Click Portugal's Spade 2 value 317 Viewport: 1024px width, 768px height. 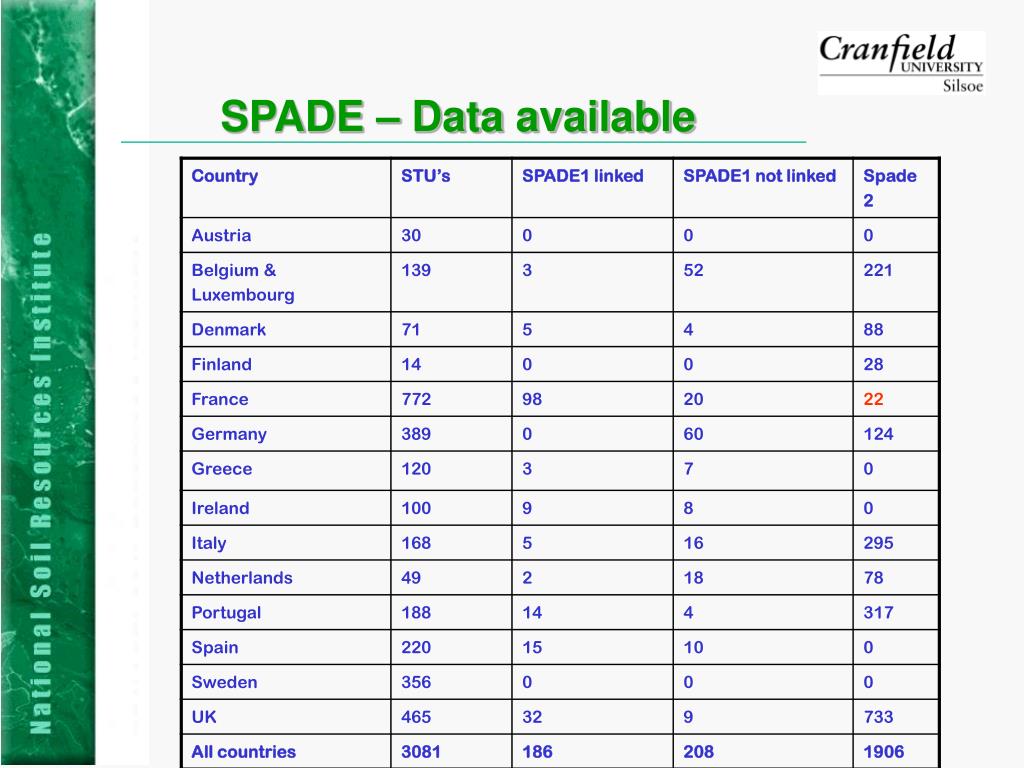878,613
